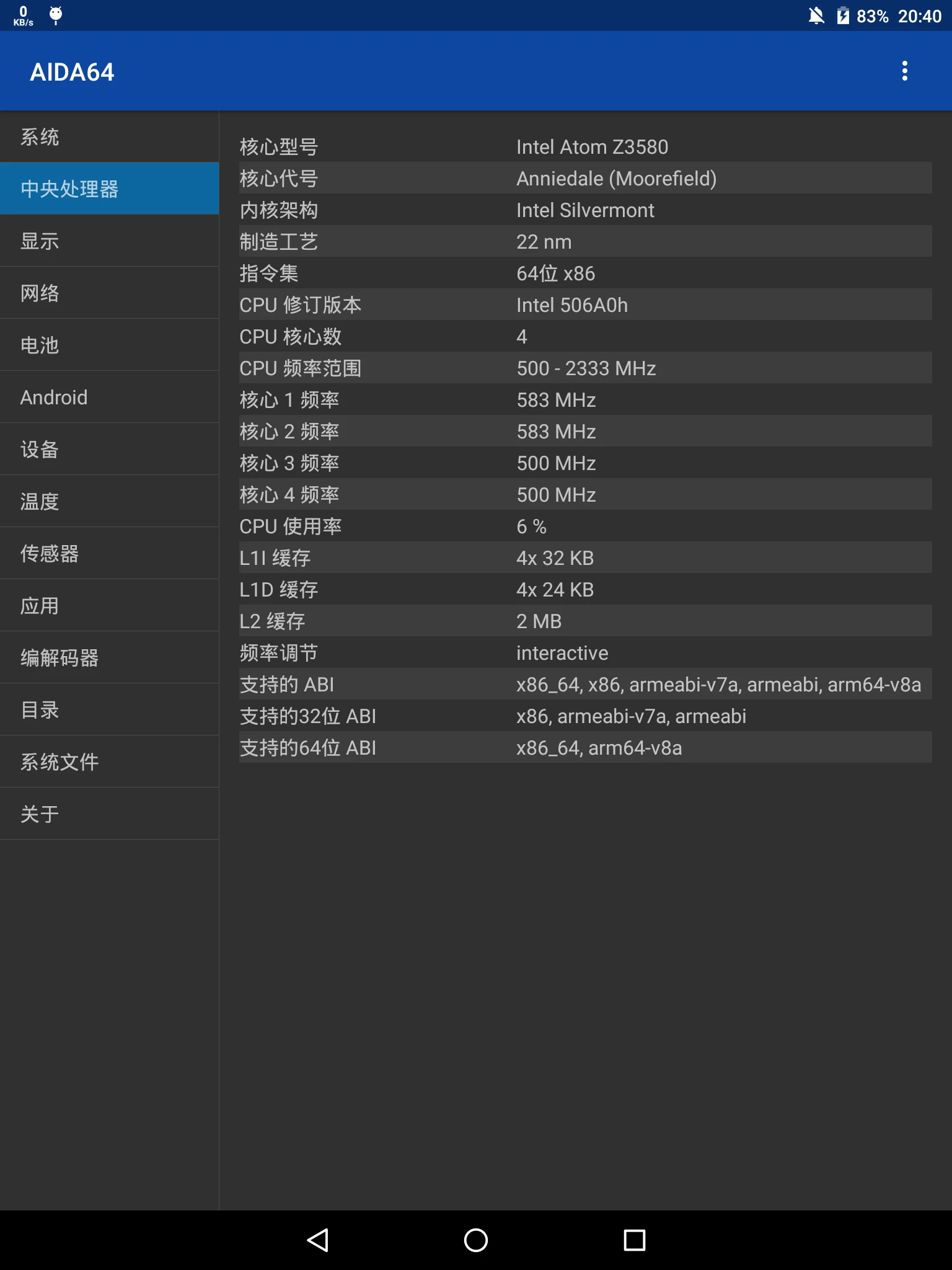Tap the L2 缓存 row label

pyautogui.click(x=272, y=621)
